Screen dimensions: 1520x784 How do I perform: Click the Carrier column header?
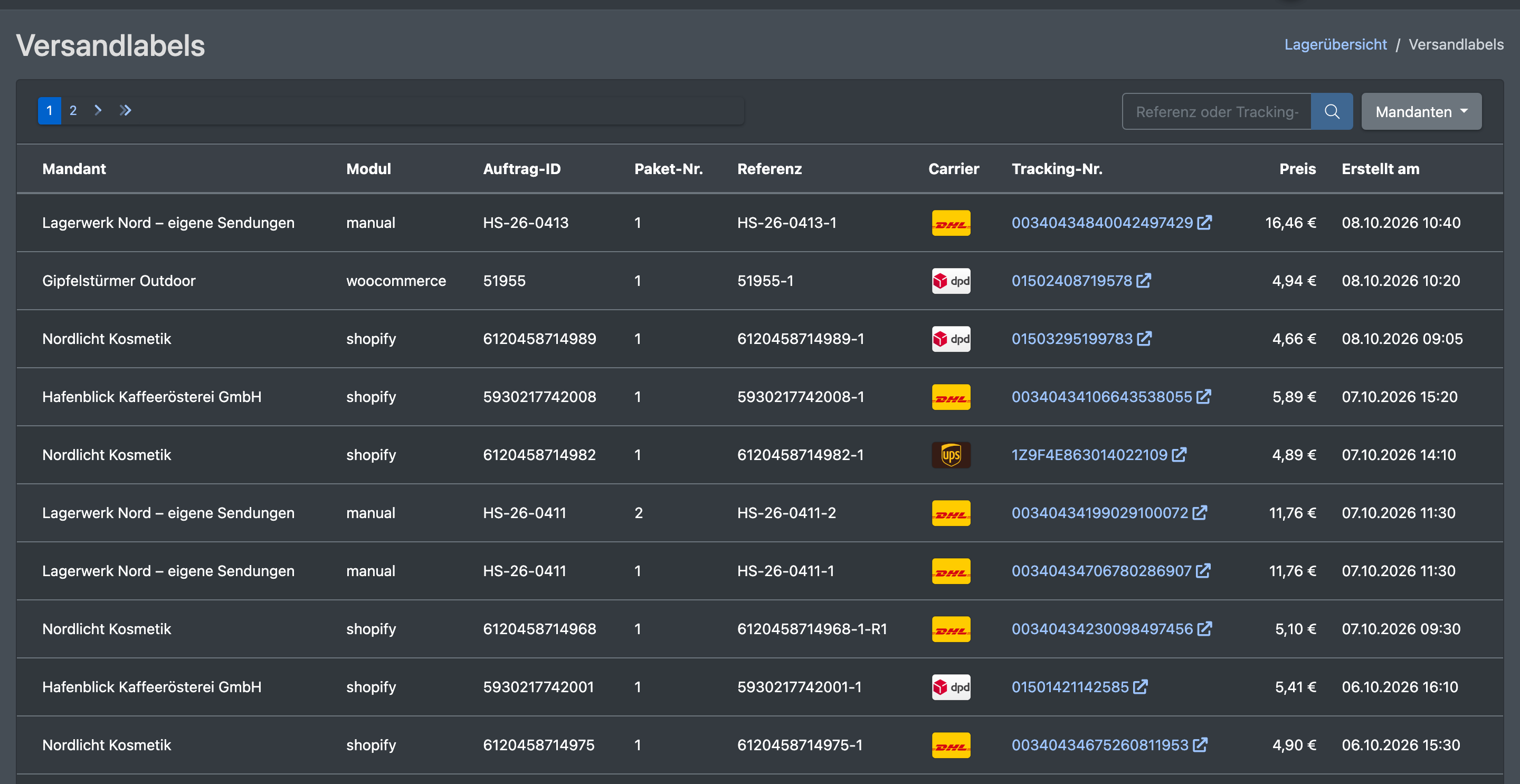tap(954, 169)
